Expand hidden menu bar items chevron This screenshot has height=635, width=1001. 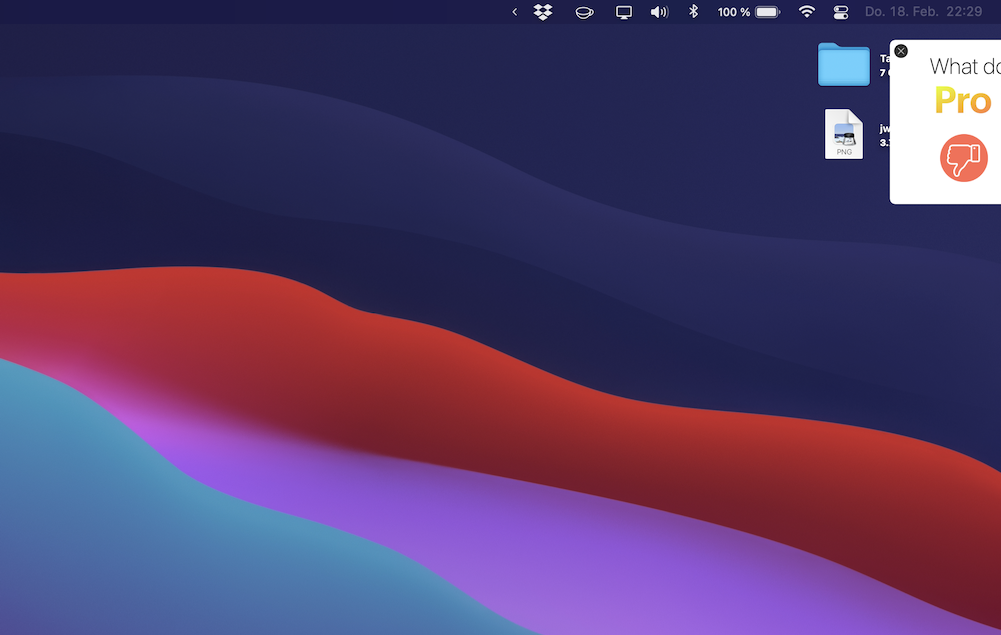tap(515, 12)
